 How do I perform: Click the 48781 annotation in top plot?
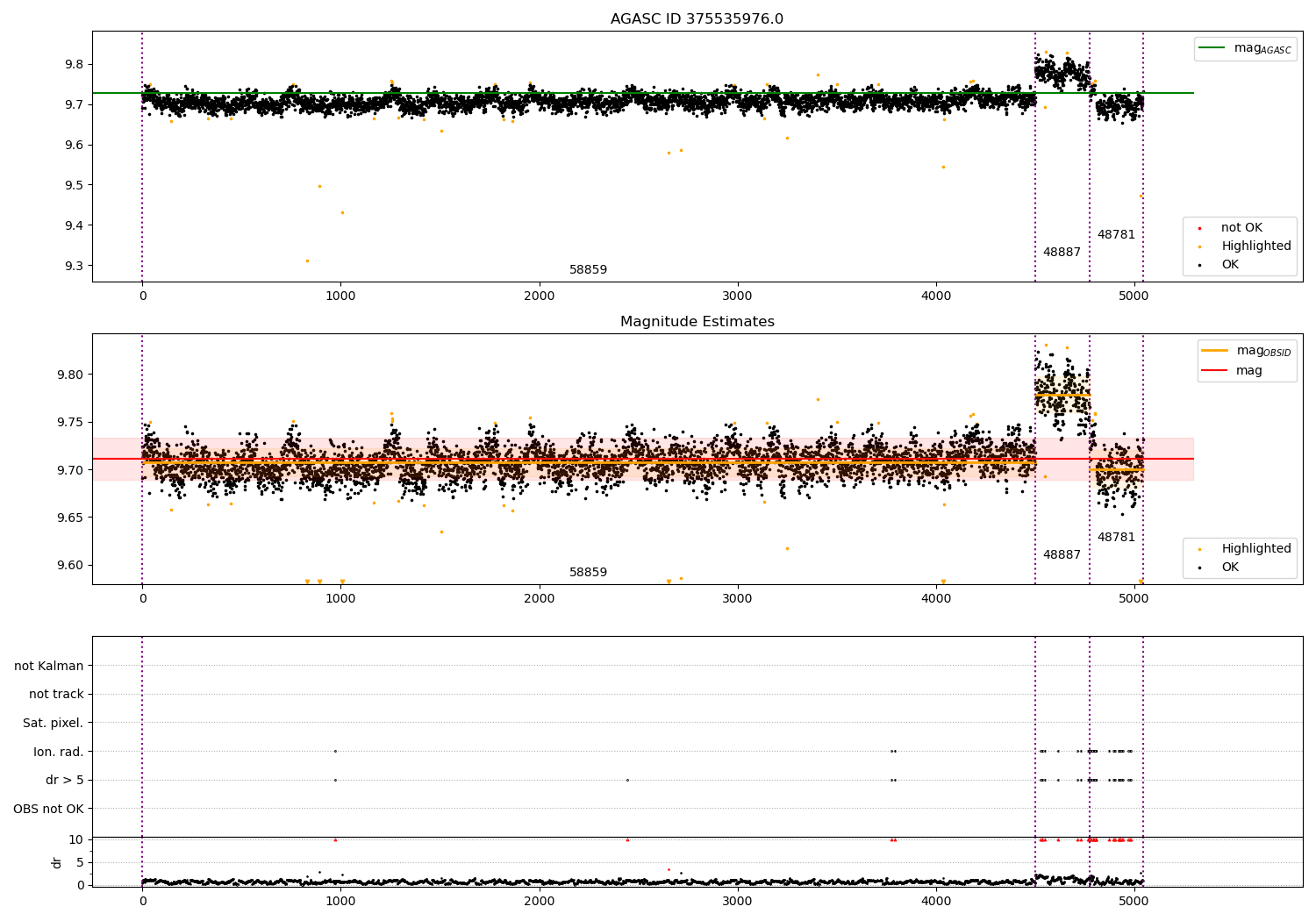[x=1116, y=235]
